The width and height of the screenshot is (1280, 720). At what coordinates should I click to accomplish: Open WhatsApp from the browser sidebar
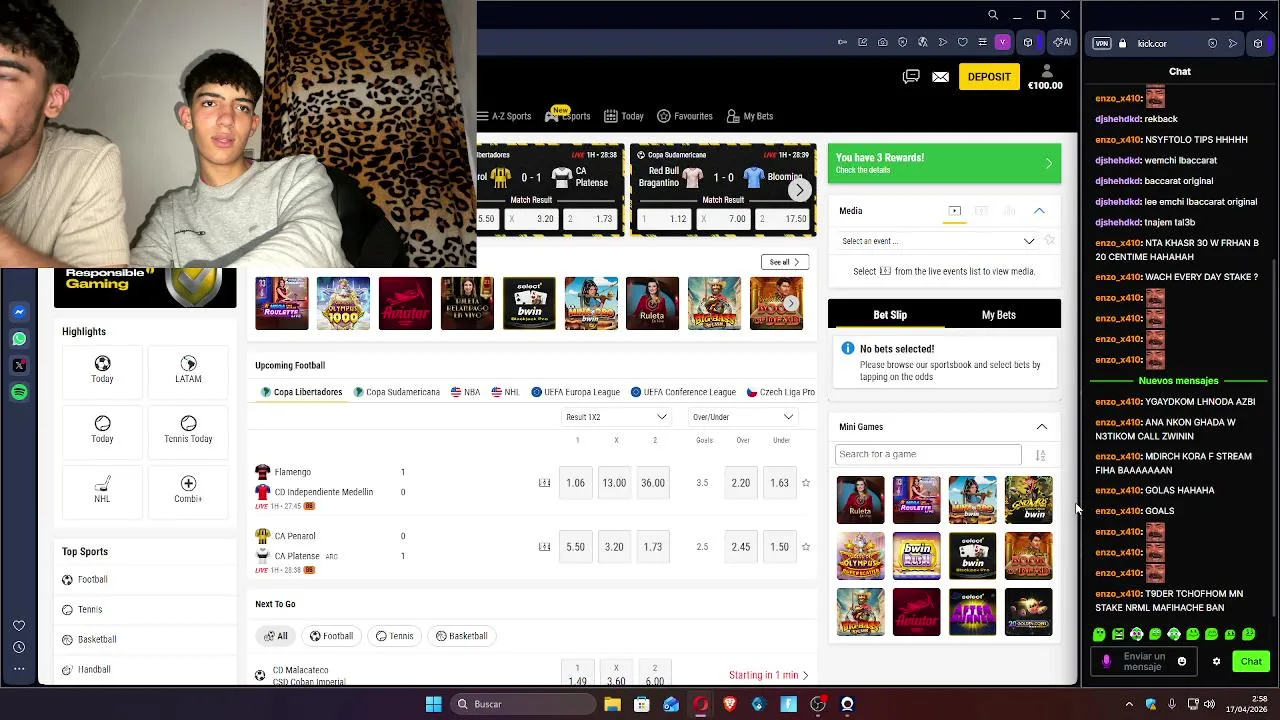point(19,339)
